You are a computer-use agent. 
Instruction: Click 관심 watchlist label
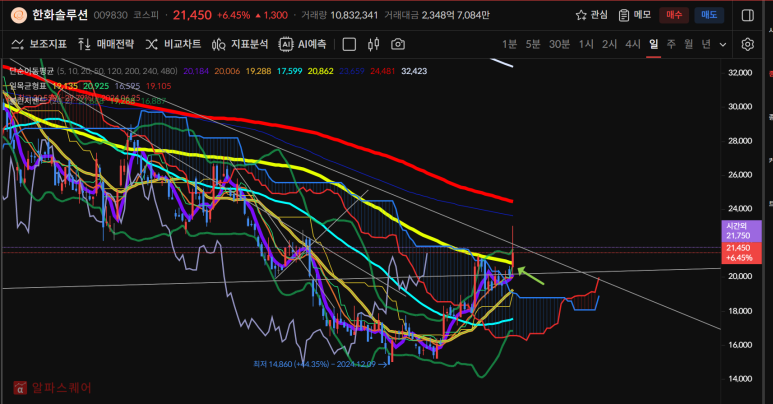click(x=599, y=15)
